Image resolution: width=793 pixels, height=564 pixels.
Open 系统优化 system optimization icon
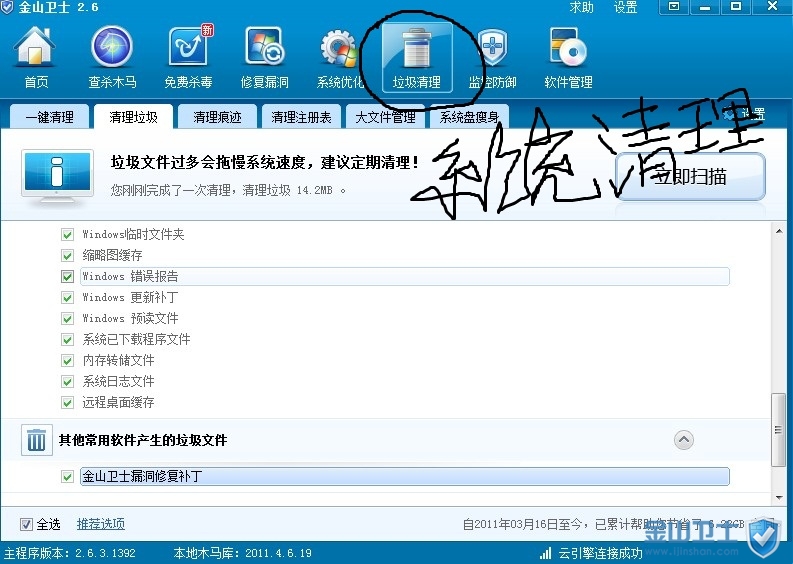(x=339, y=49)
